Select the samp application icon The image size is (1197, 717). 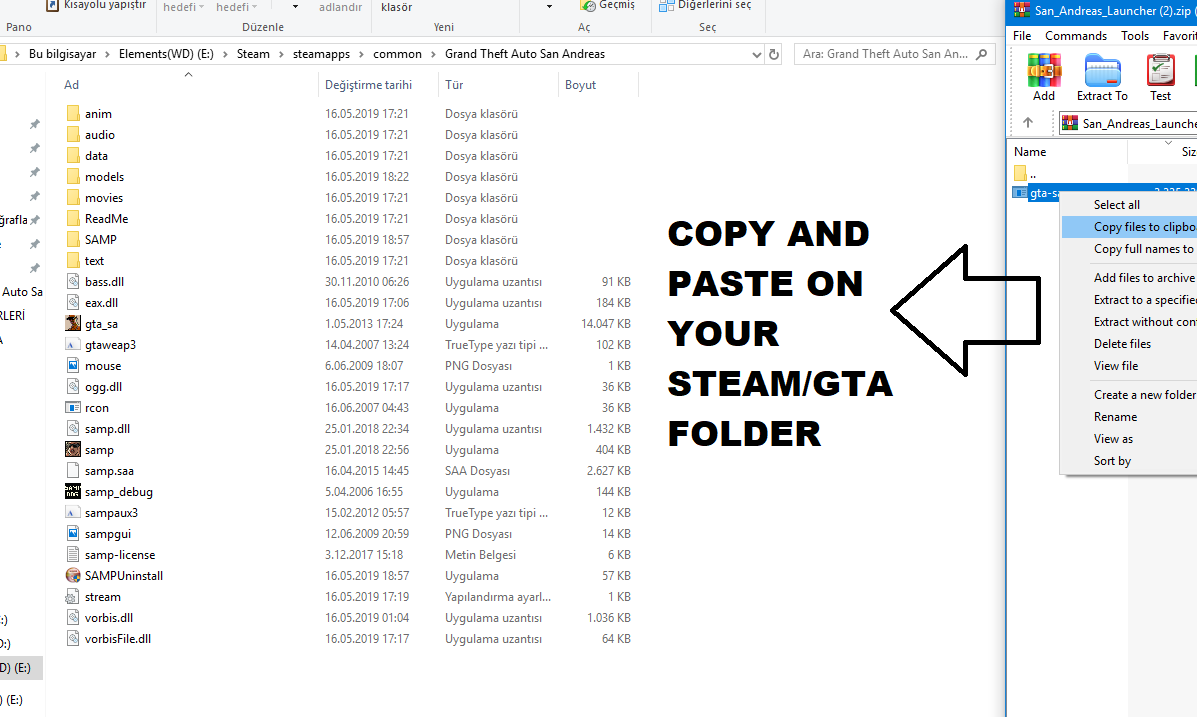pos(73,450)
